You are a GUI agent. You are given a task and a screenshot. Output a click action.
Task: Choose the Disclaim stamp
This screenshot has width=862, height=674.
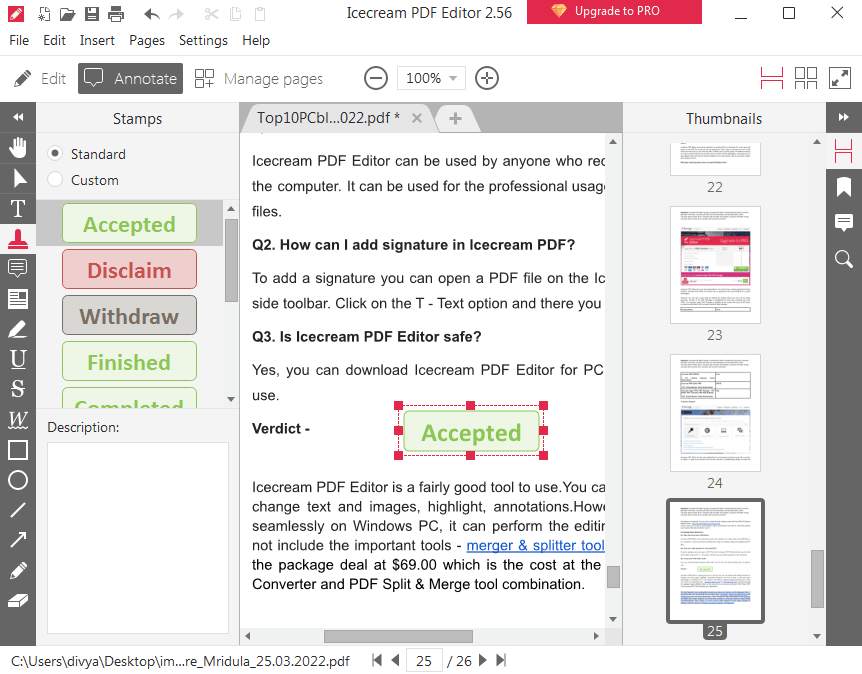[x=129, y=269]
